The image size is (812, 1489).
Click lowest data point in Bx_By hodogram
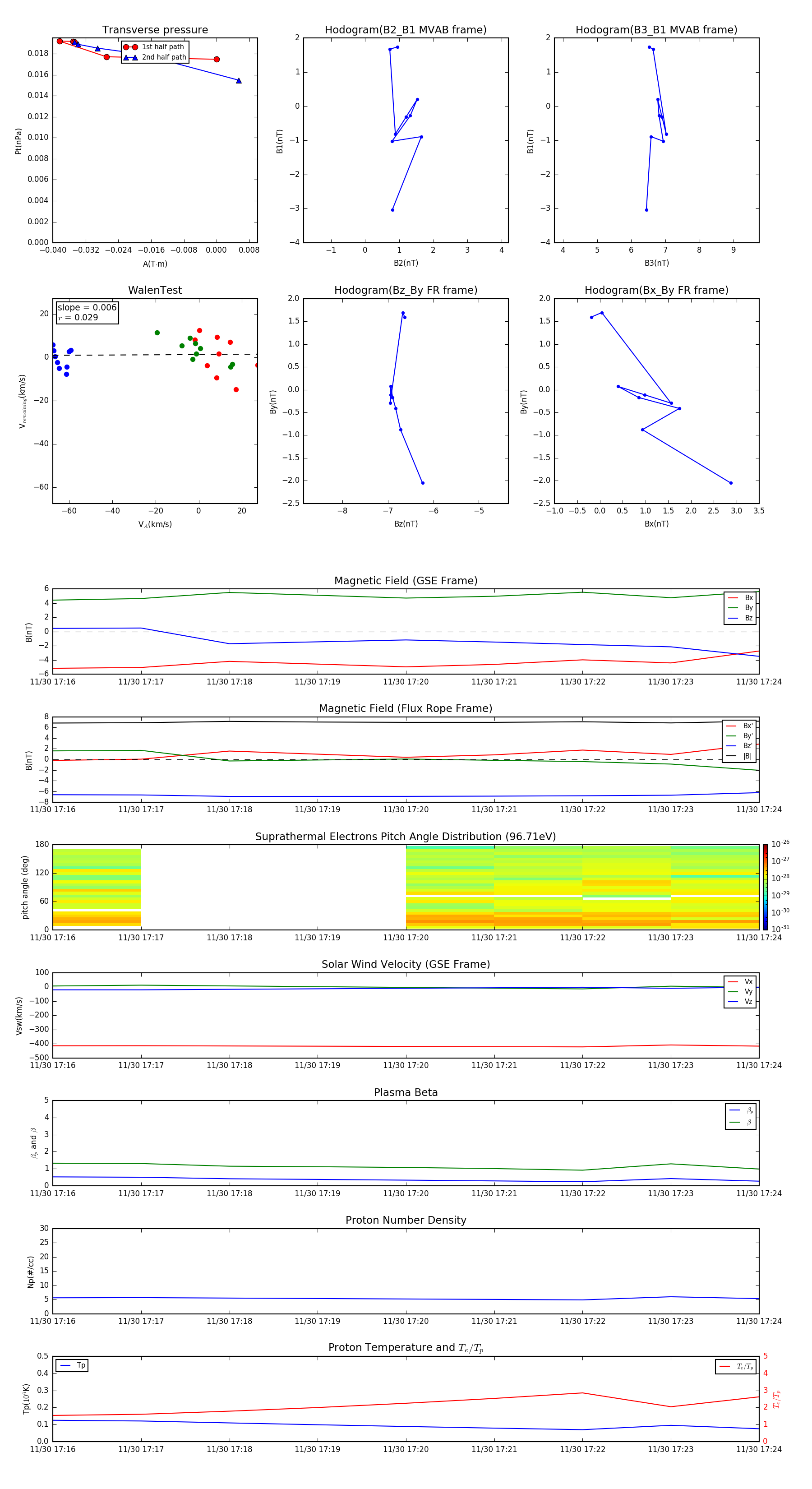[731, 483]
